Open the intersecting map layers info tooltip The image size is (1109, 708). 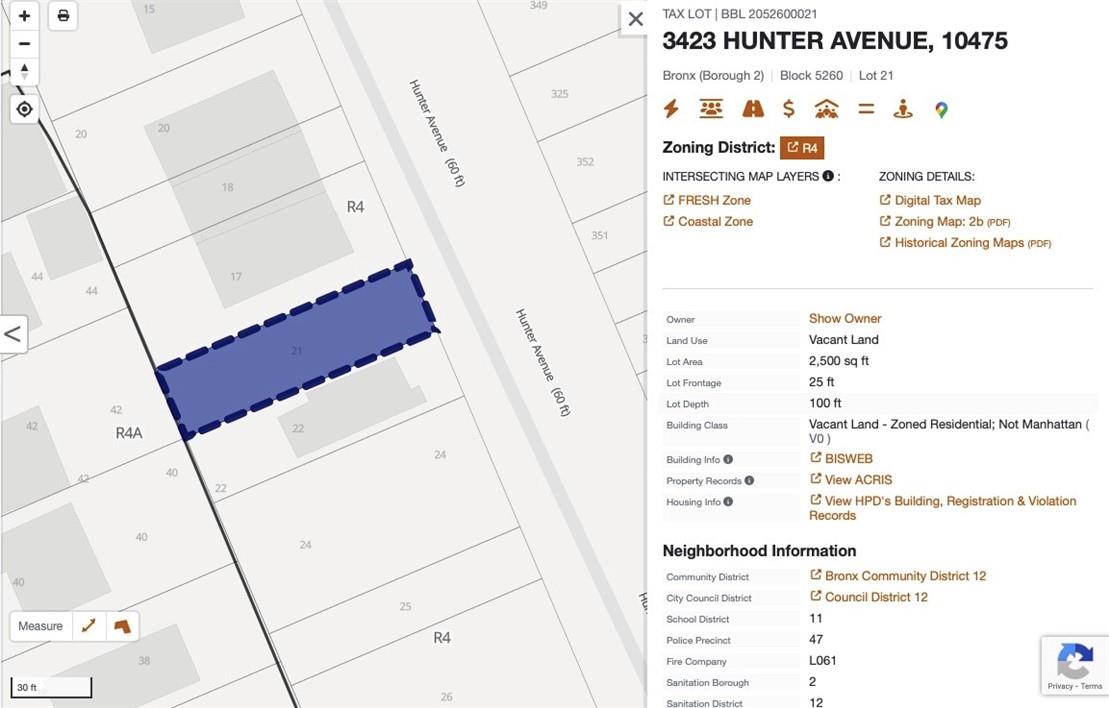[827, 176]
